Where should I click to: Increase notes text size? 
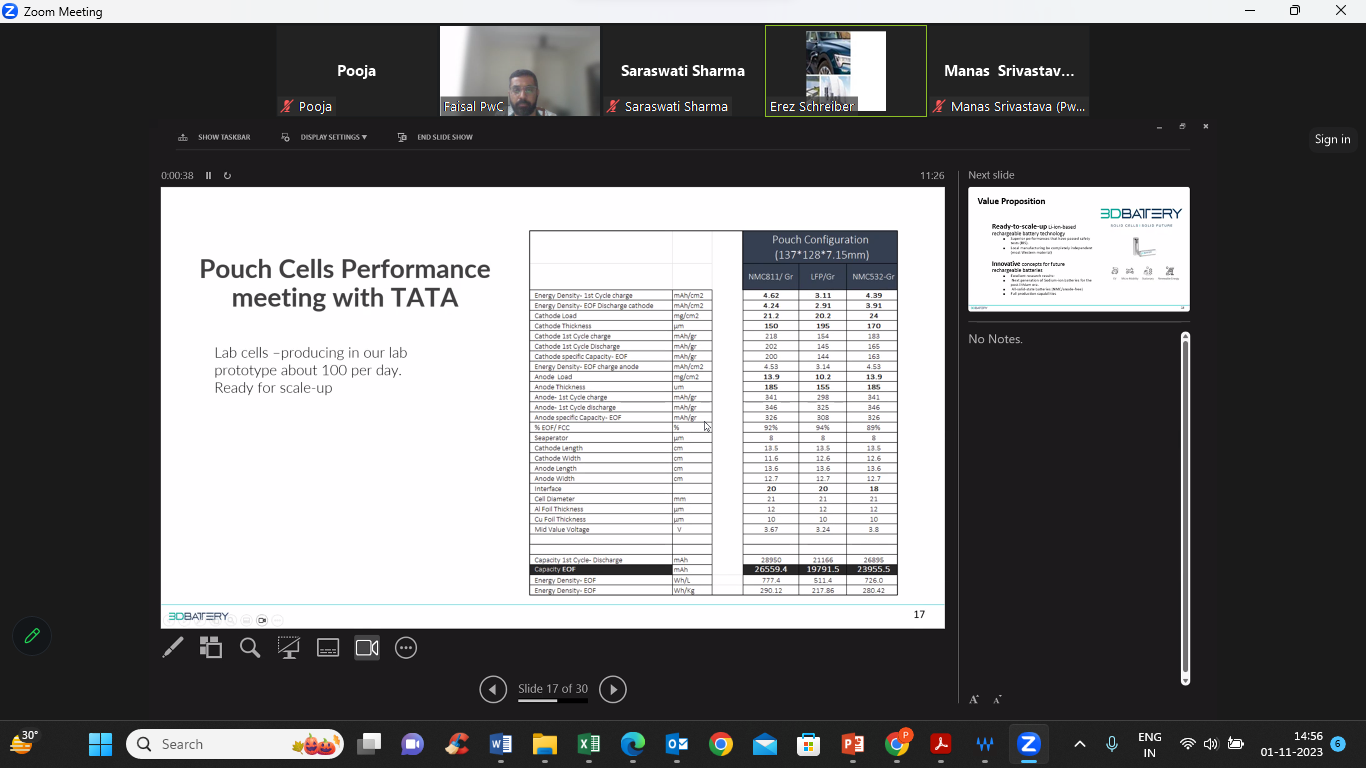974,699
